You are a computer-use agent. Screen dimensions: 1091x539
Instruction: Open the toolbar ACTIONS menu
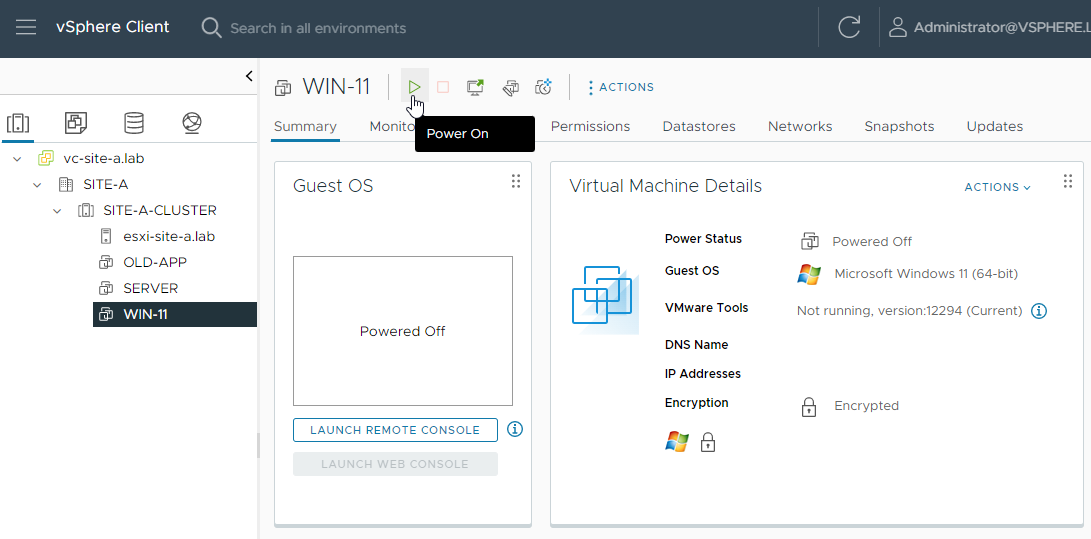pos(621,88)
